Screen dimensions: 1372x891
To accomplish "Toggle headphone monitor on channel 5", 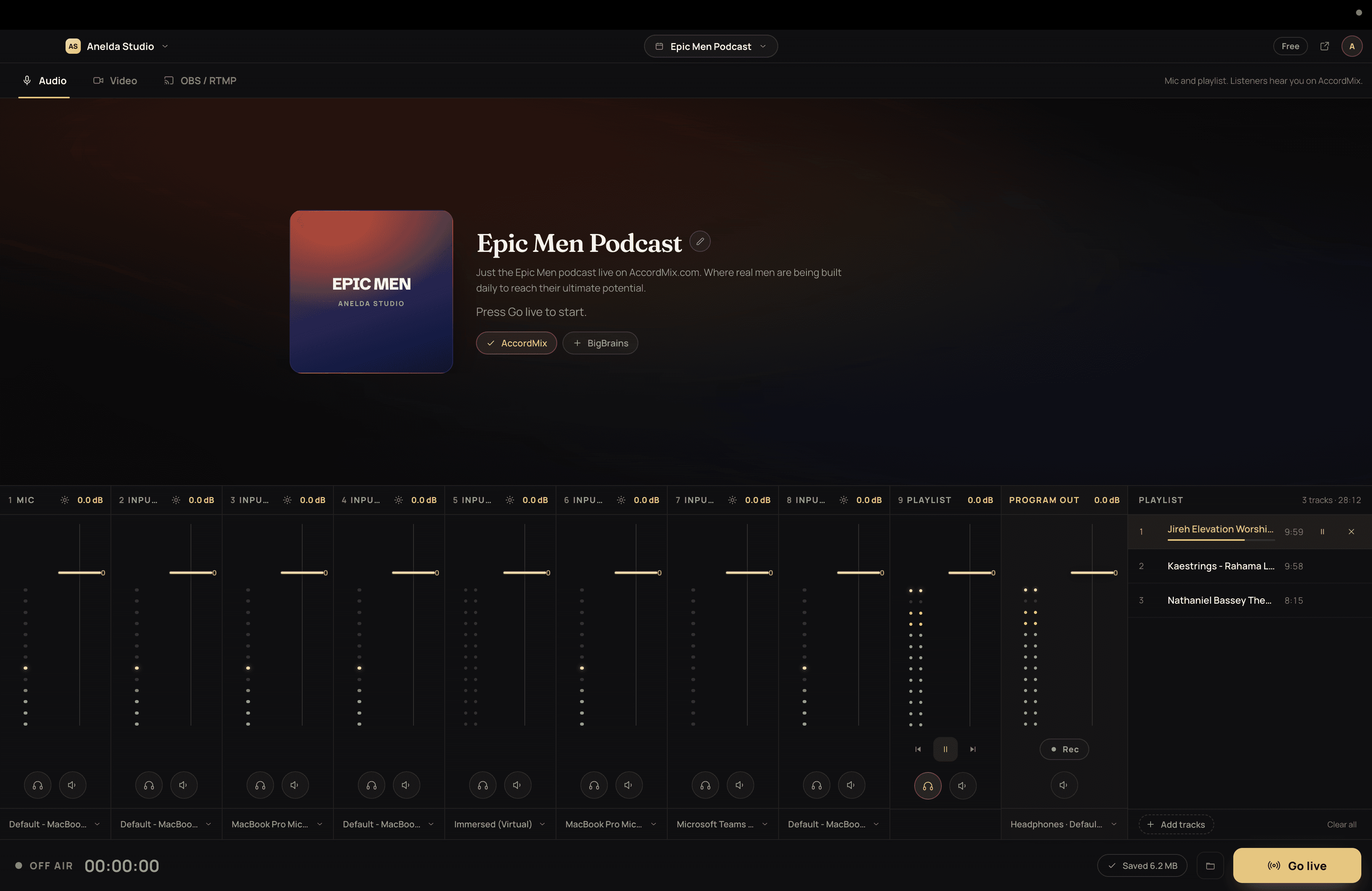I will (x=482, y=785).
